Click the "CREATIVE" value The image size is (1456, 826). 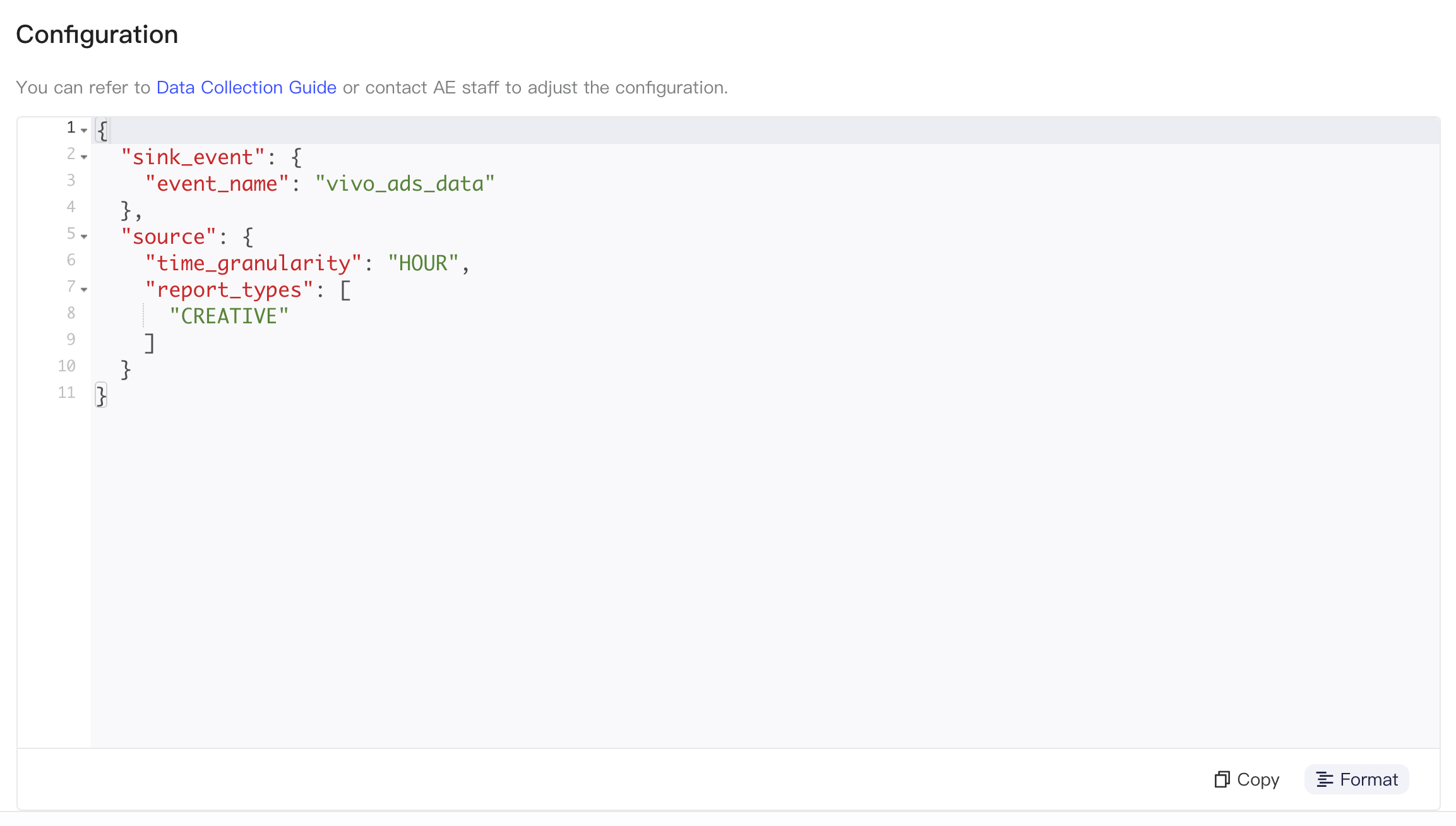click(x=229, y=316)
